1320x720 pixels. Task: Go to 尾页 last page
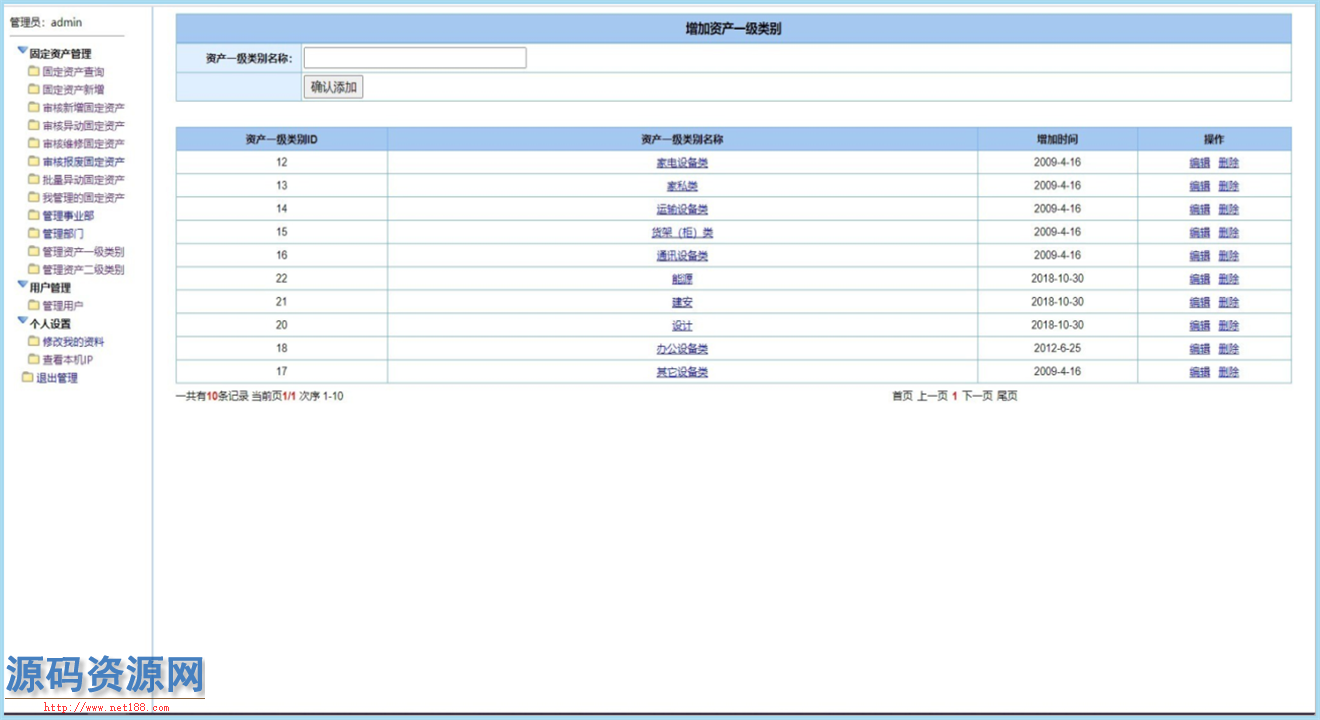1007,396
